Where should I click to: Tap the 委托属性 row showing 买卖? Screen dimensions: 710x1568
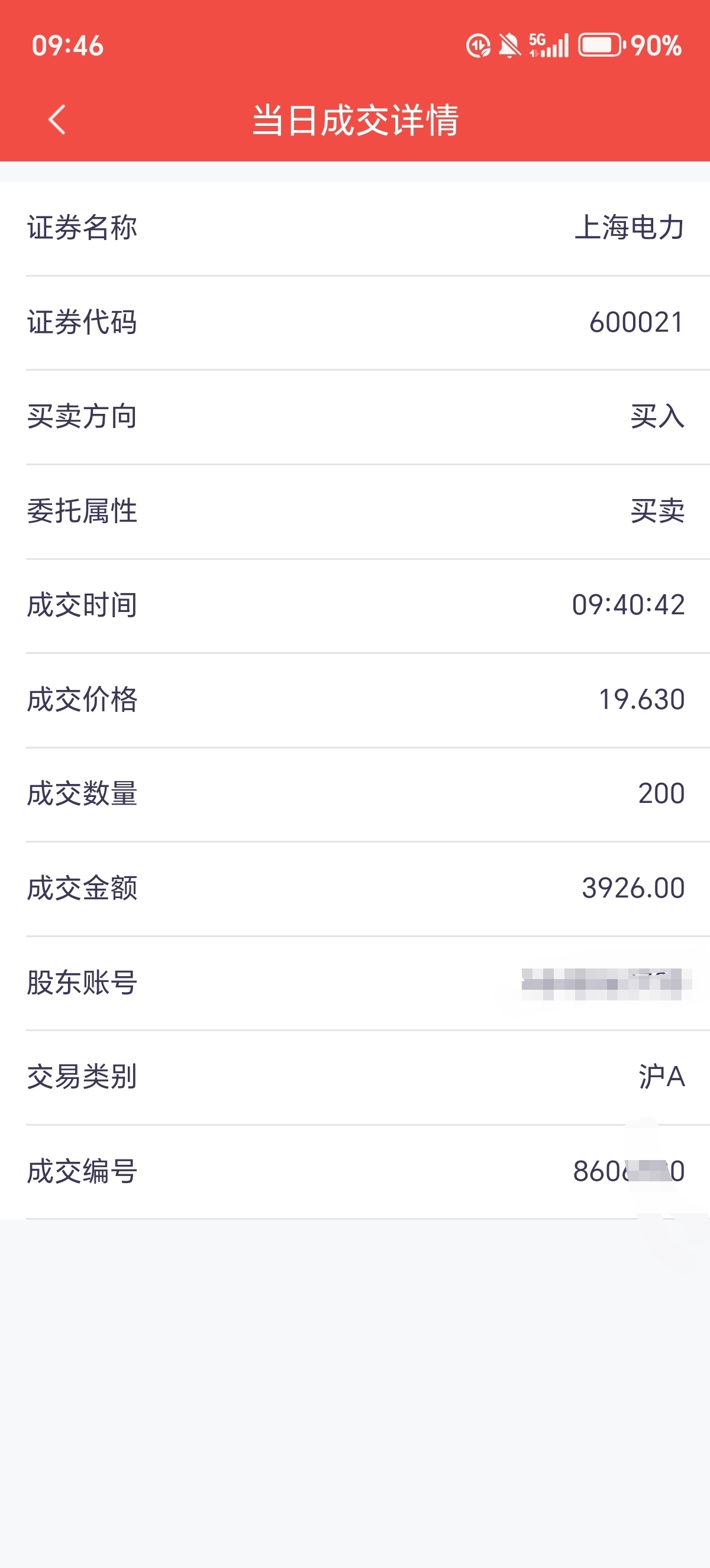coord(355,511)
